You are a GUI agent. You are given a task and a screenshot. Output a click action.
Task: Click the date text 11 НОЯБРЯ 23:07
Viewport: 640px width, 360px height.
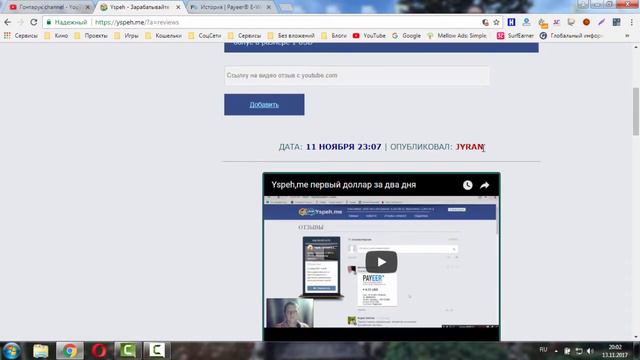click(x=344, y=147)
